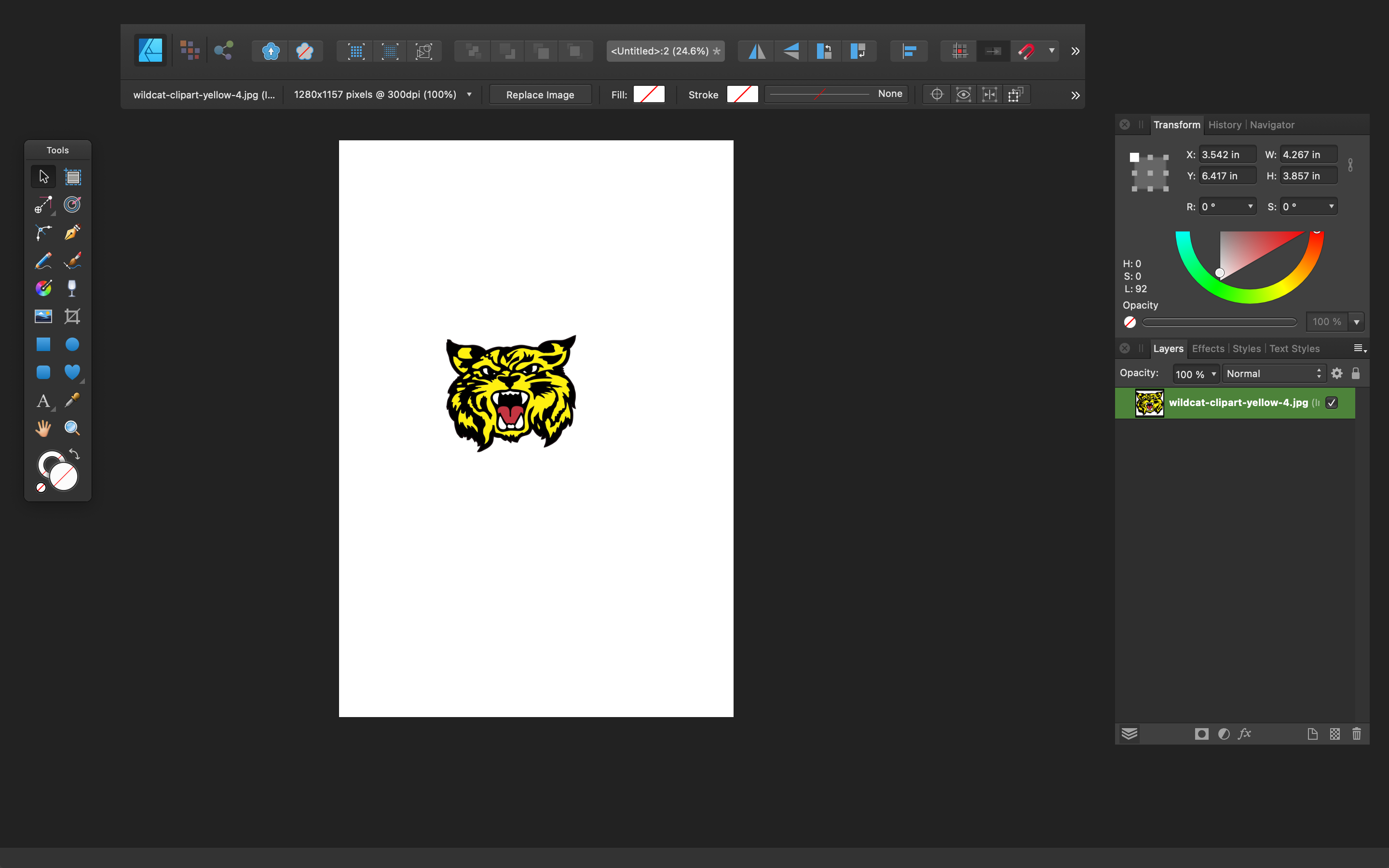Image resolution: width=1389 pixels, height=868 pixels.
Task: Click Flip Vertical in toolbar
Action: coord(791,51)
